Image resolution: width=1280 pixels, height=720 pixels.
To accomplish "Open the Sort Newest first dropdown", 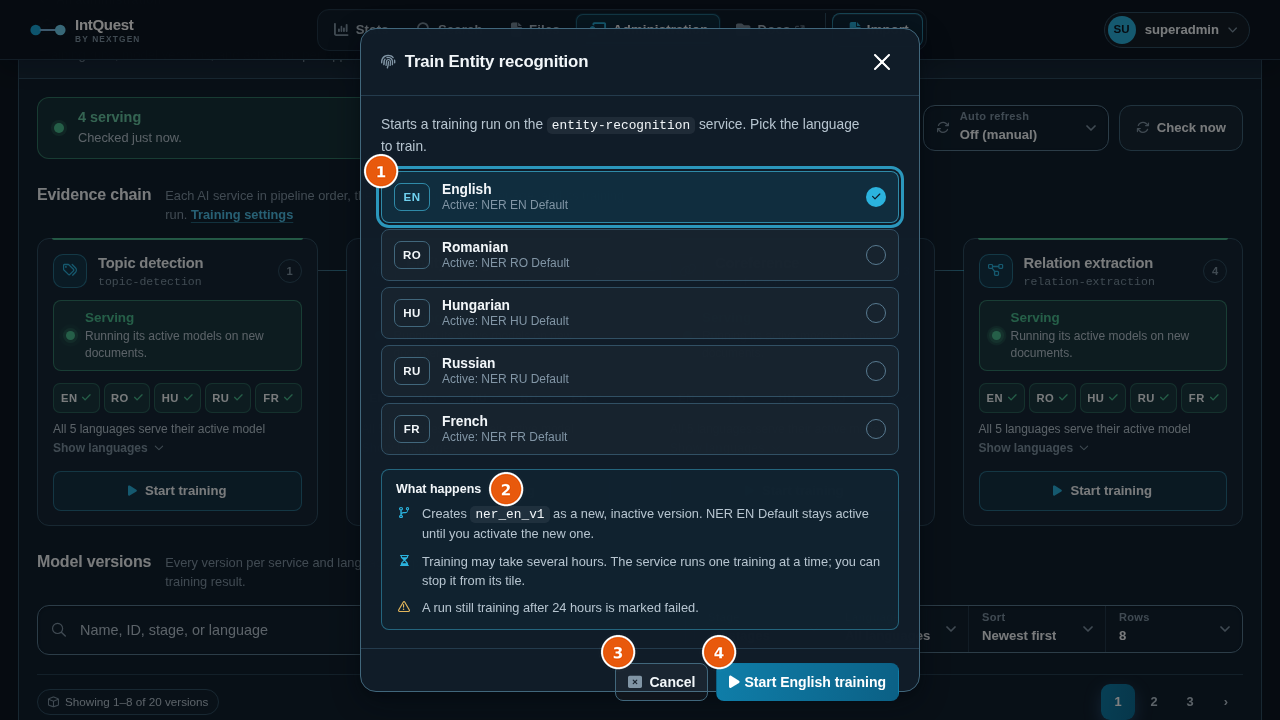I will point(1037,629).
